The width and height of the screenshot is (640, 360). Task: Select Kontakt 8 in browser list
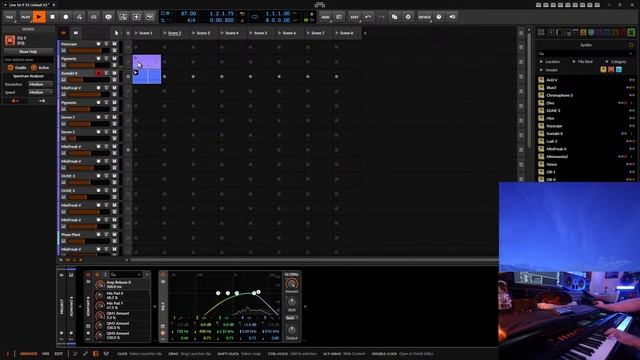click(586, 133)
